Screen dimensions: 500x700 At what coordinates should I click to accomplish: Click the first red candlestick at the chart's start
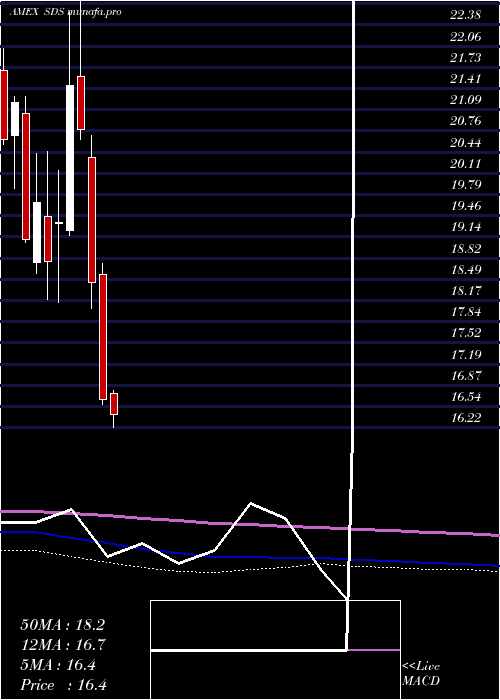(x=4, y=105)
